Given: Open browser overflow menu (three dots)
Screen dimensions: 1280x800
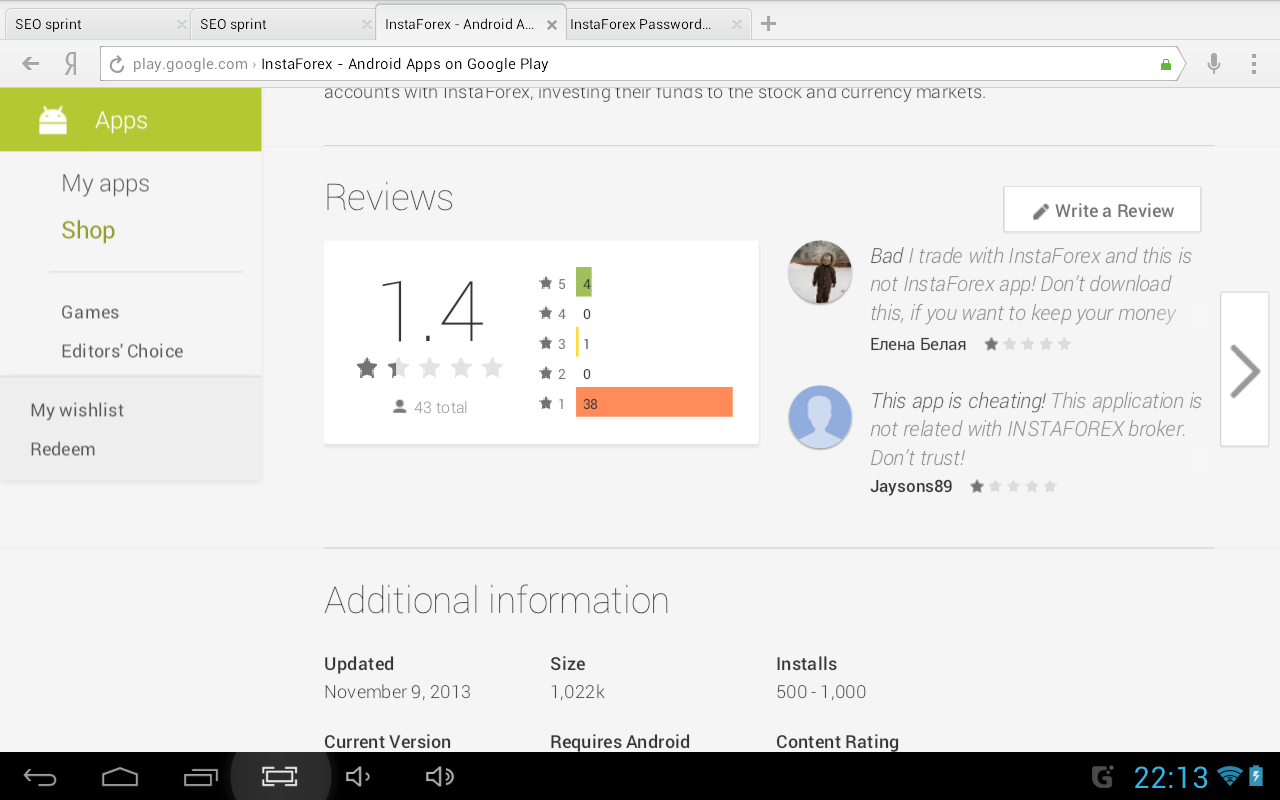Looking at the screenshot, I should 1253,64.
